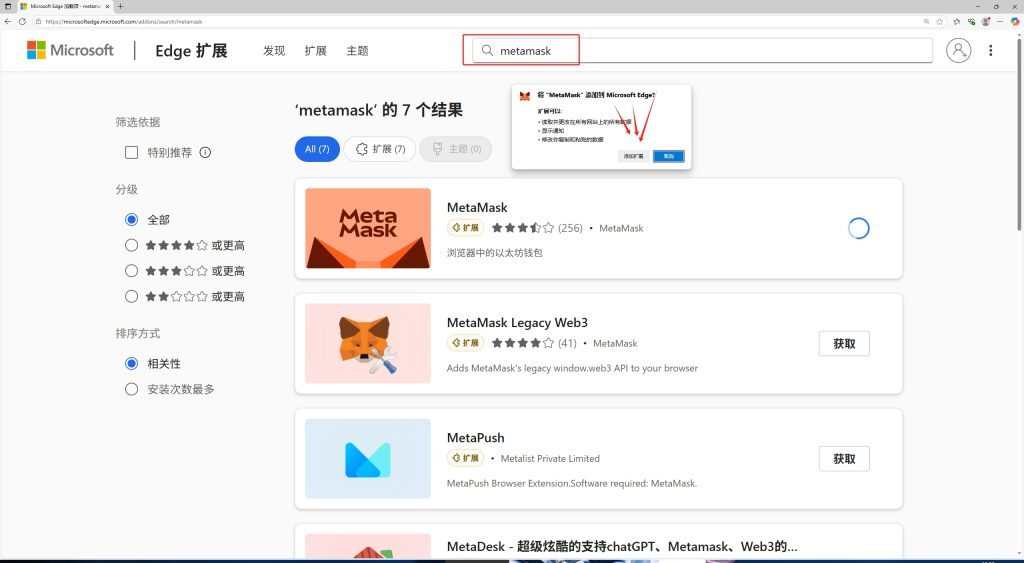Click the info icon beside 特别推荐

click(x=205, y=152)
